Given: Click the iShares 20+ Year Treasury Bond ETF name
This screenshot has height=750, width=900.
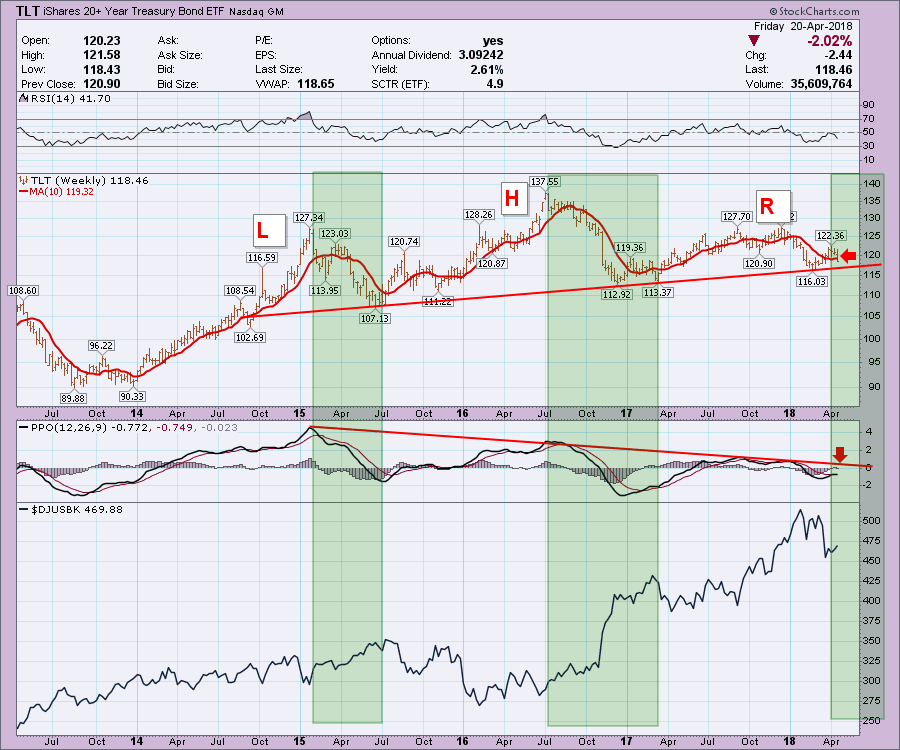Looking at the screenshot, I should point(134,11).
